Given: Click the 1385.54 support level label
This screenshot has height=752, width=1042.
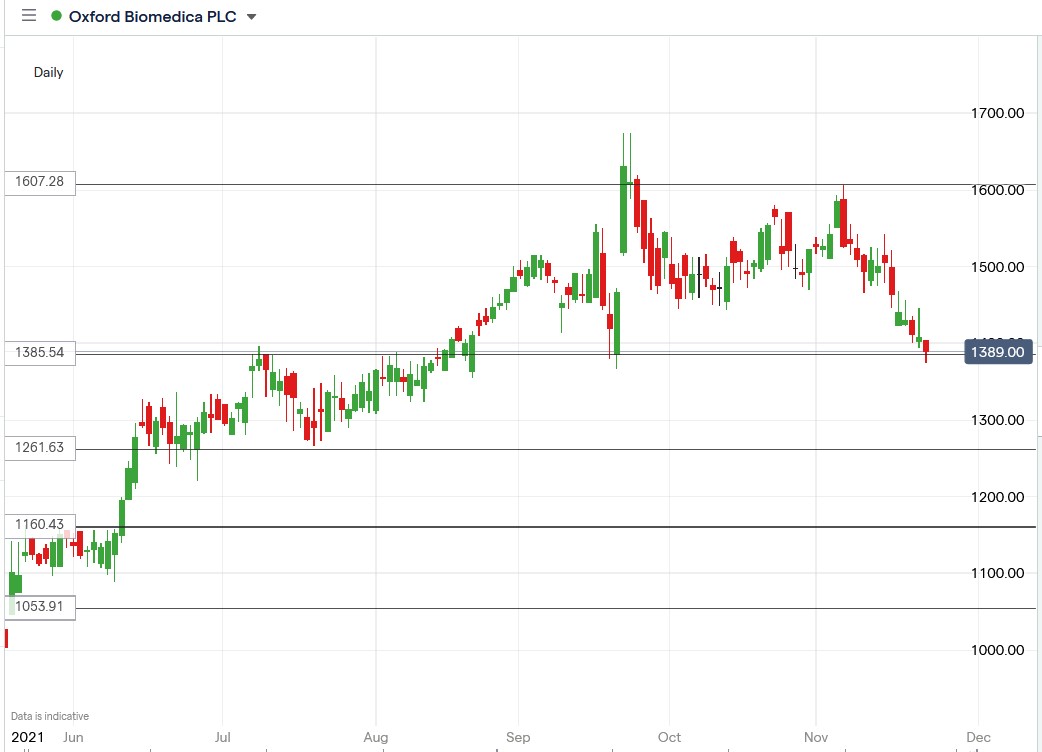Looking at the screenshot, I should 40,352.
